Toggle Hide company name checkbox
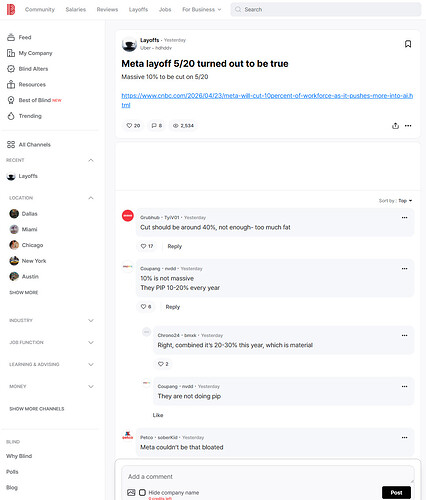Image resolution: width=426 pixels, height=500 pixels. (x=142, y=492)
